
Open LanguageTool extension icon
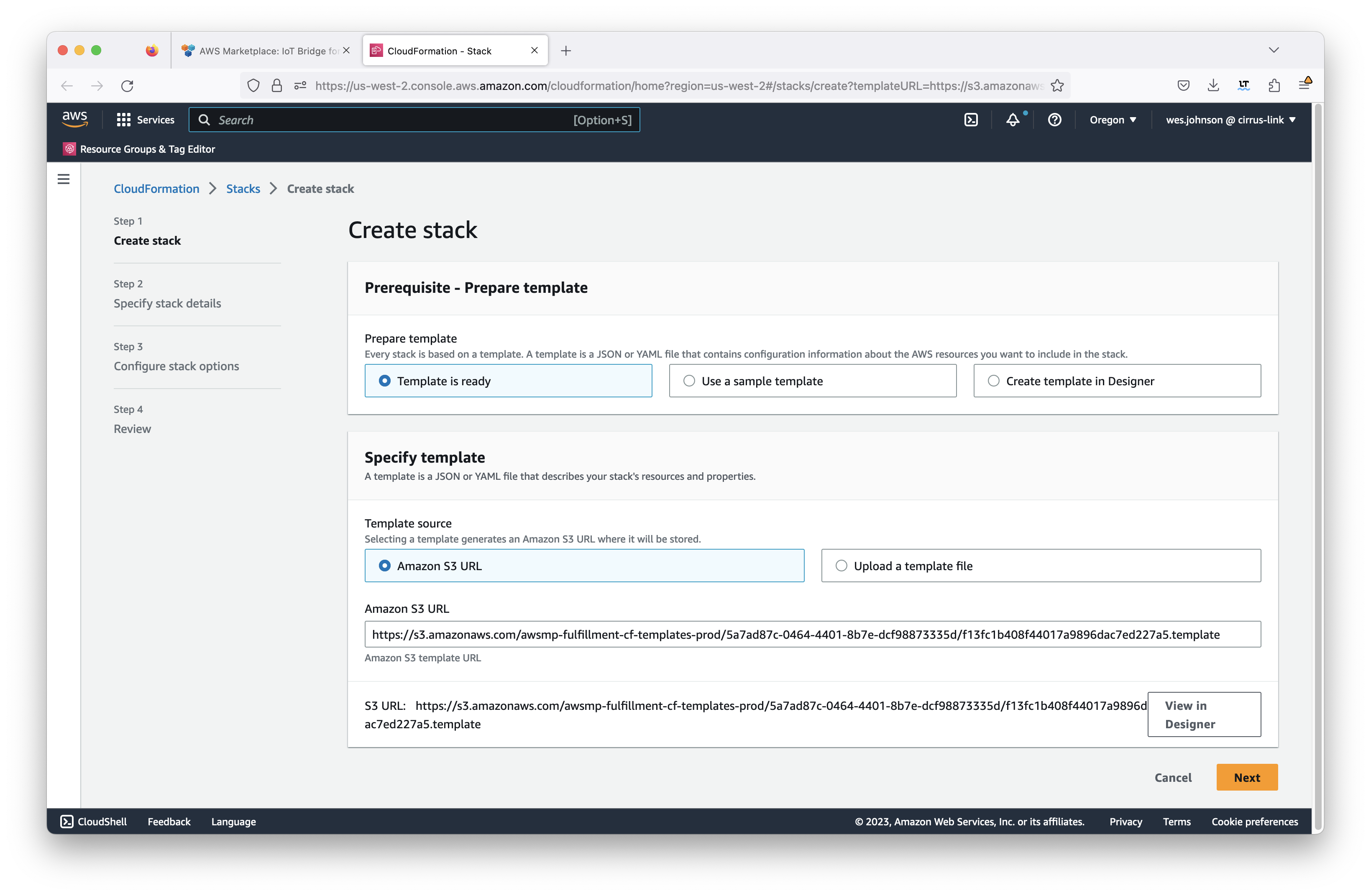(x=1244, y=86)
